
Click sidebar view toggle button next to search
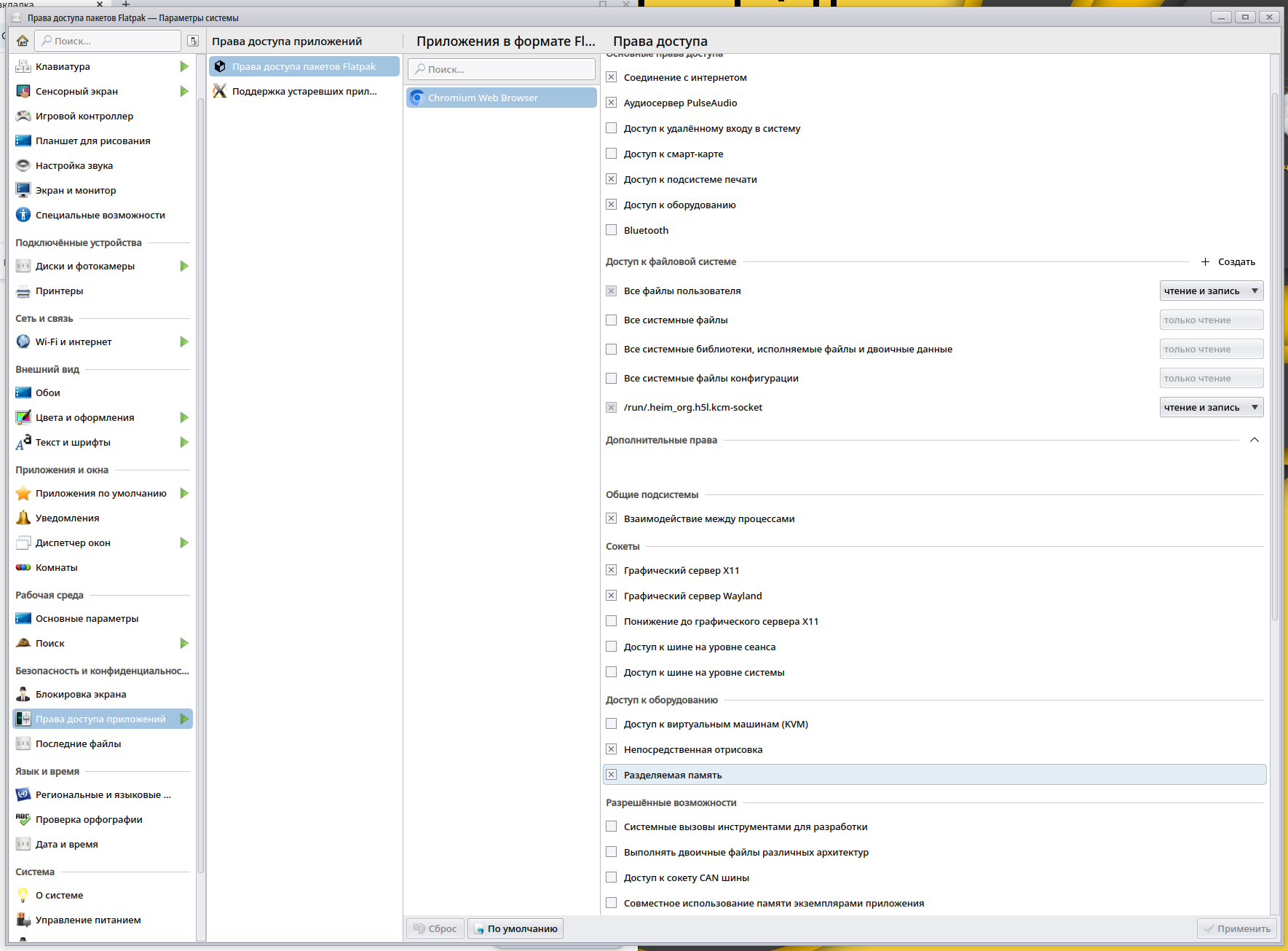click(x=193, y=41)
